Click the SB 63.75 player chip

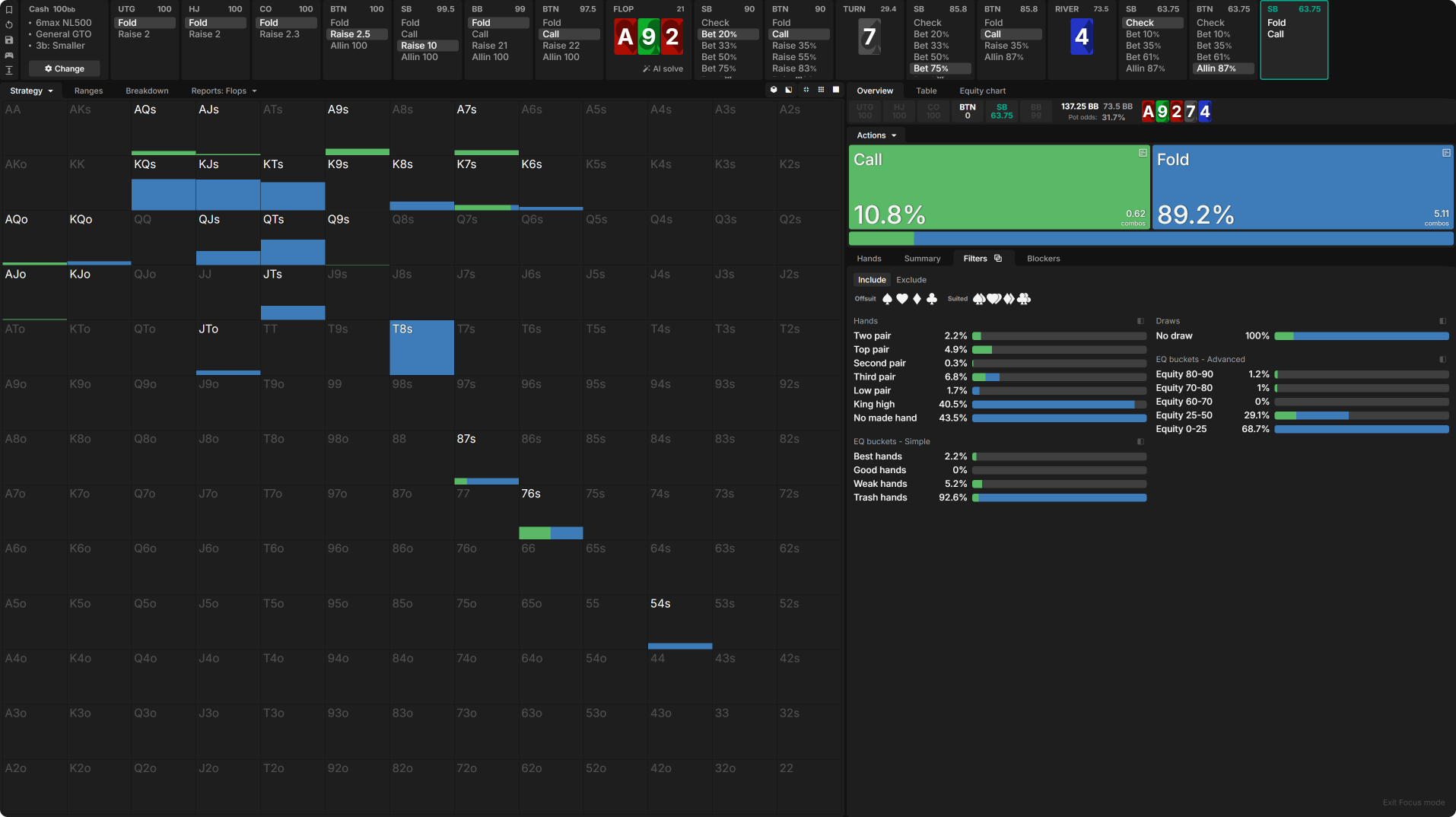click(1001, 111)
